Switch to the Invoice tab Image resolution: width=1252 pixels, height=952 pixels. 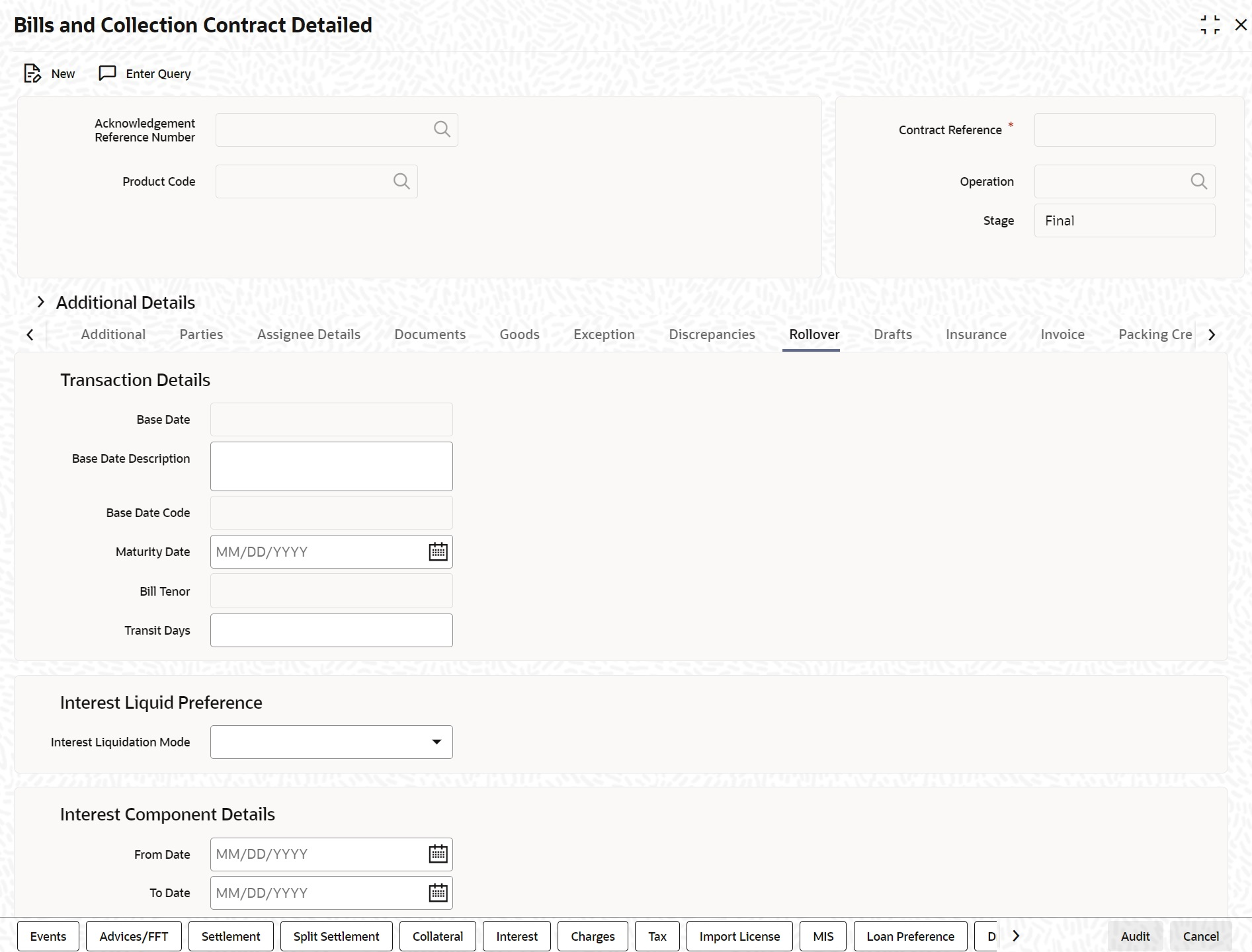[1062, 335]
